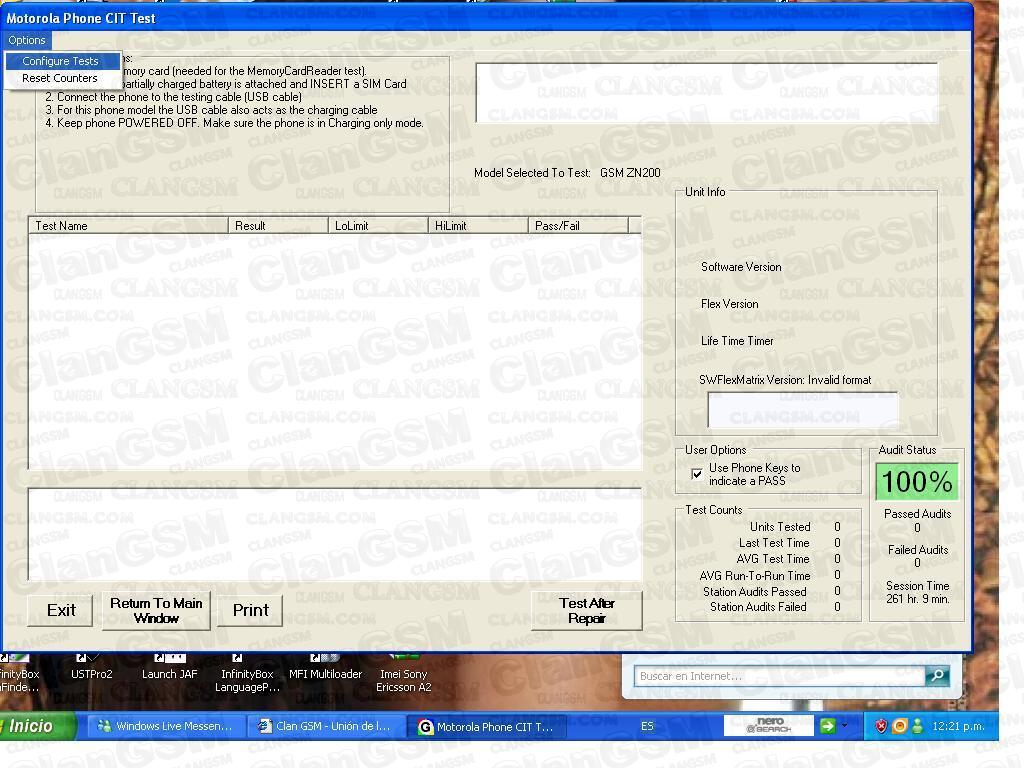Click the green arrow Nero search go icon
This screenshot has height=768, width=1024.
click(x=827, y=726)
